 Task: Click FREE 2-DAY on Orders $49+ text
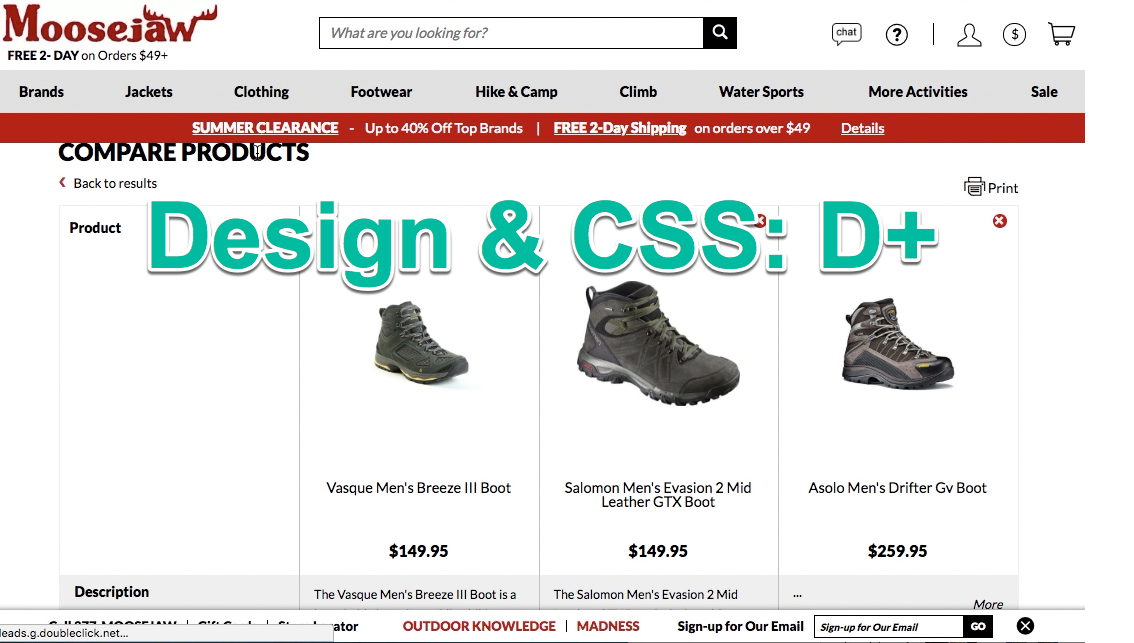pyautogui.click(x=88, y=56)
